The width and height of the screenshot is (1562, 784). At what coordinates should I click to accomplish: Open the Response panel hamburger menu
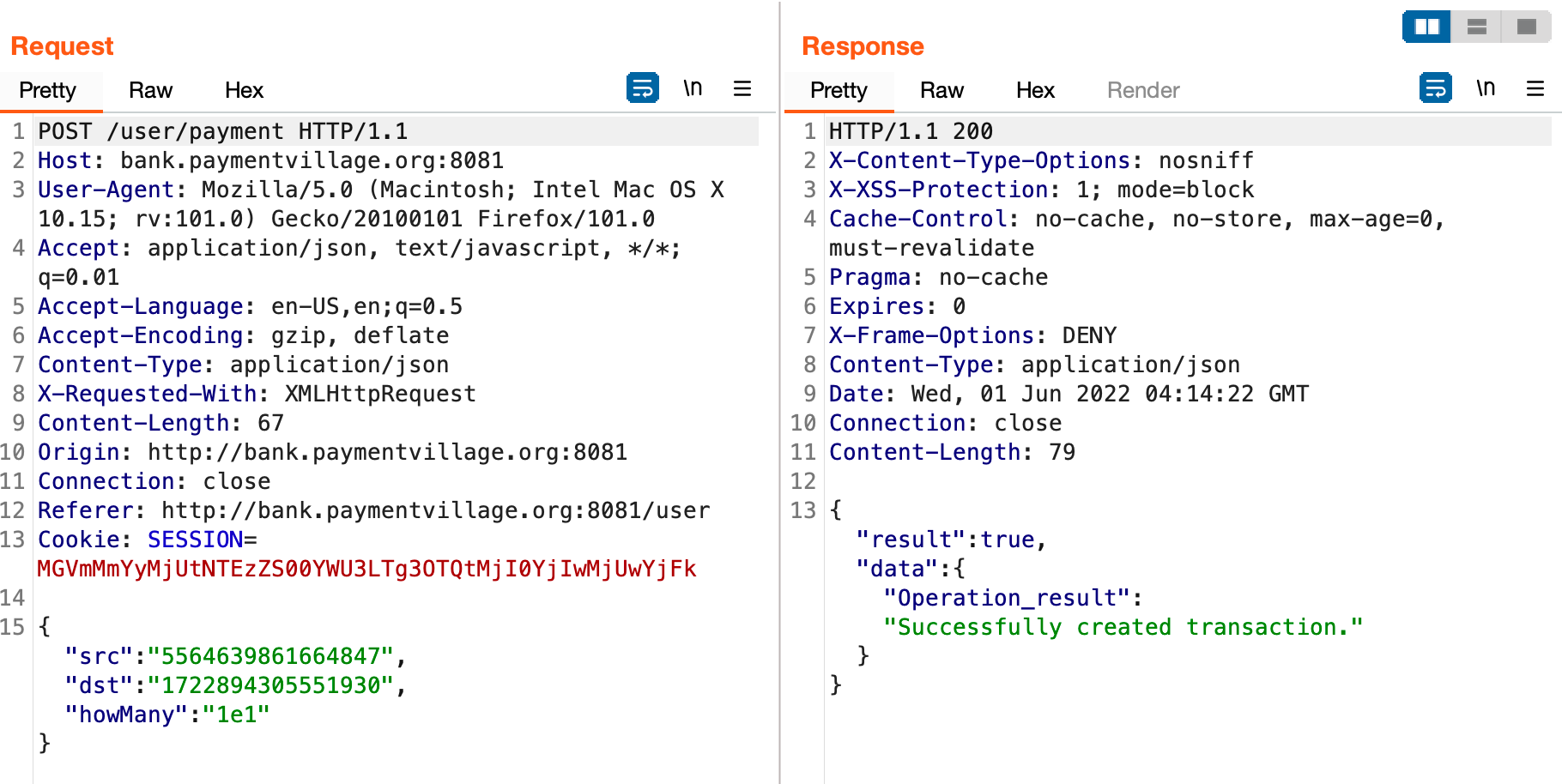point(1535,88)
